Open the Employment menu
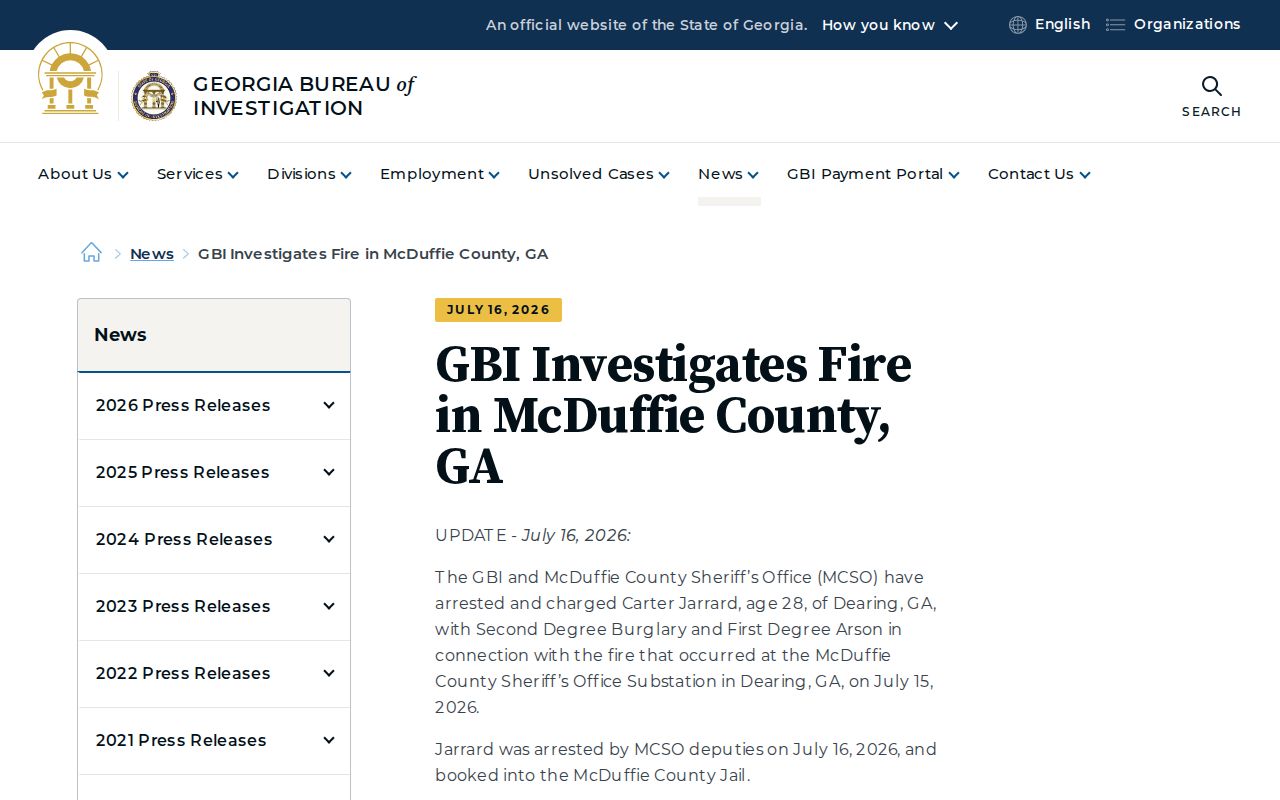This screenshot has height=800, width=1280. point(440,174)
